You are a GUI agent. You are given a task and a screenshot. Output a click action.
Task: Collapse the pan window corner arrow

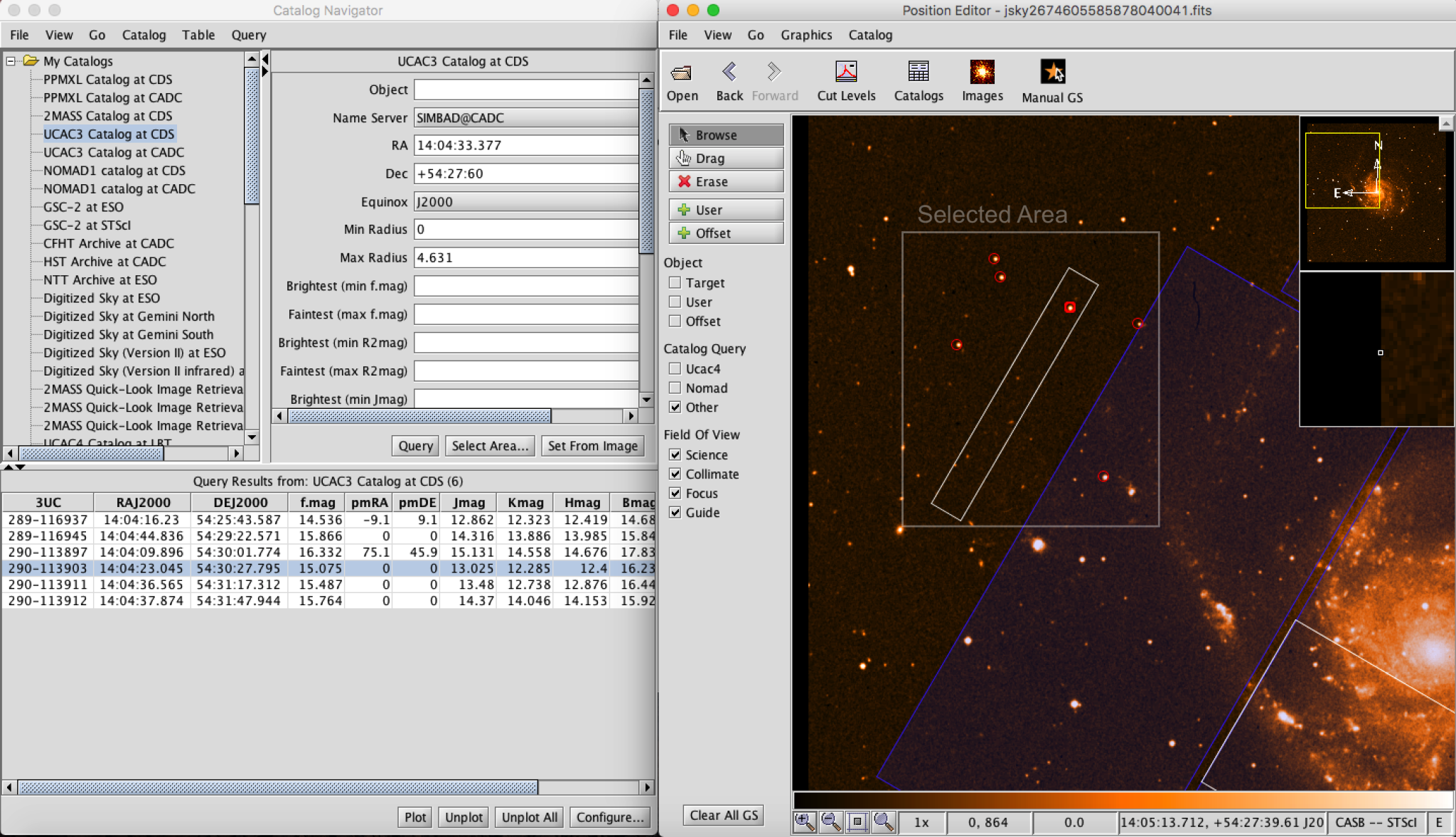click(x=1446, y=124)
